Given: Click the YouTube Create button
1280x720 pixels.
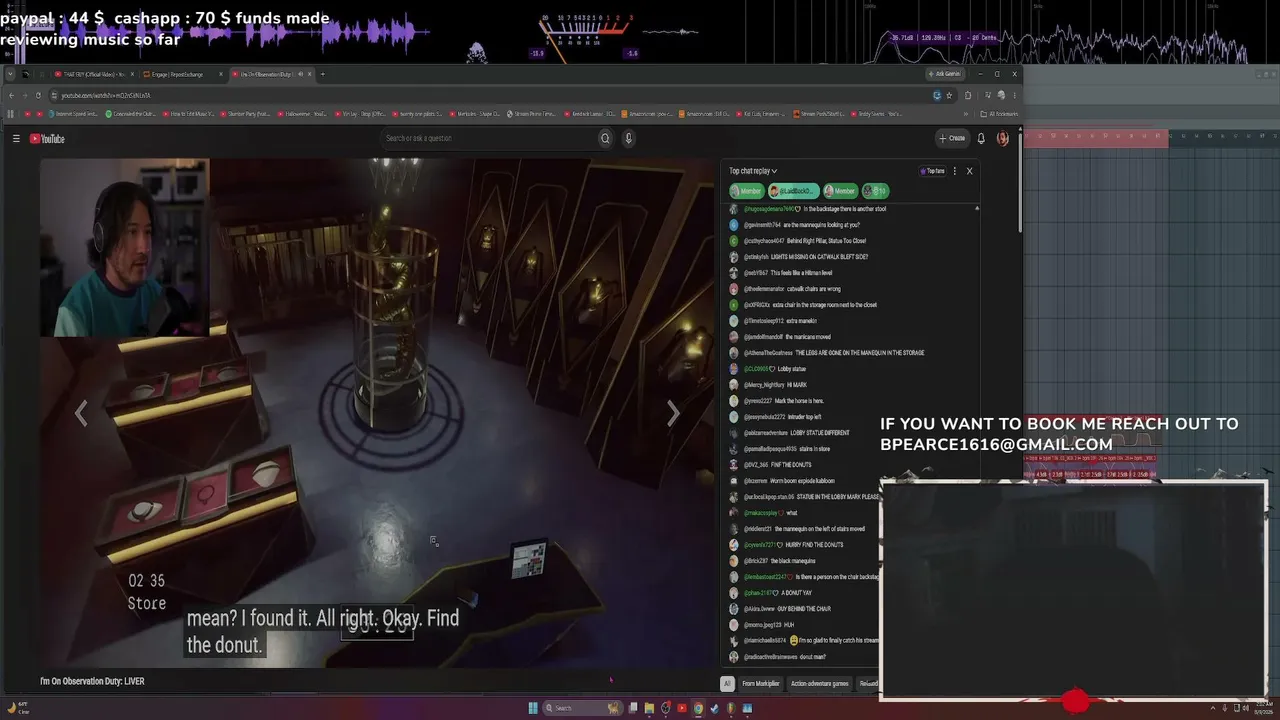Looking at the screenshot, I should [x=952, y=138].
